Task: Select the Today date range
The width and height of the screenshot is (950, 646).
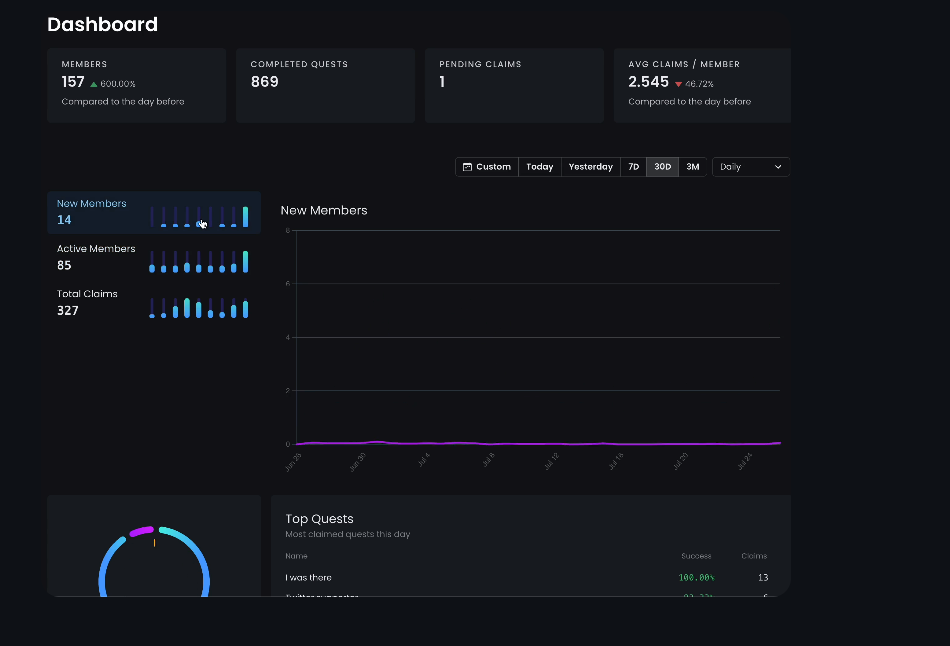Action: click(x=539, y=167)
